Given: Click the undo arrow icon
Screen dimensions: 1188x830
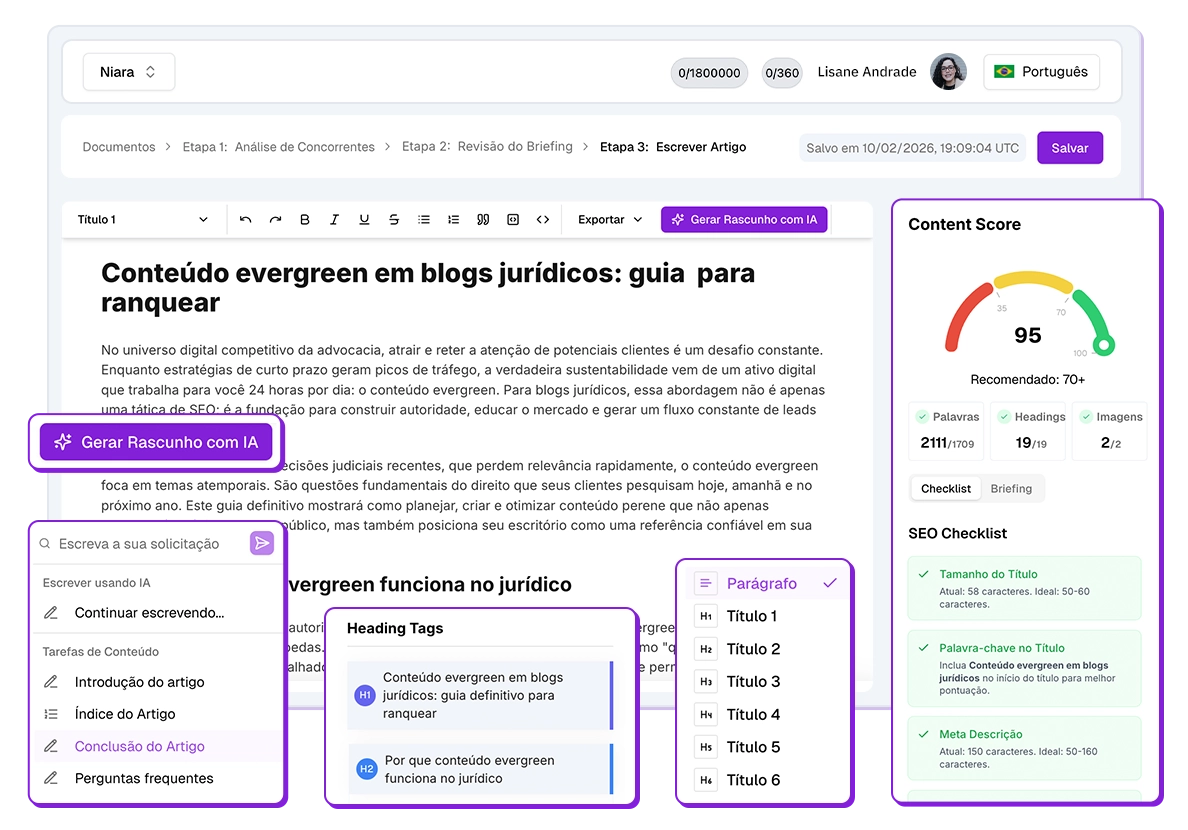Looking at the screenshot, I should click(245, 220).
